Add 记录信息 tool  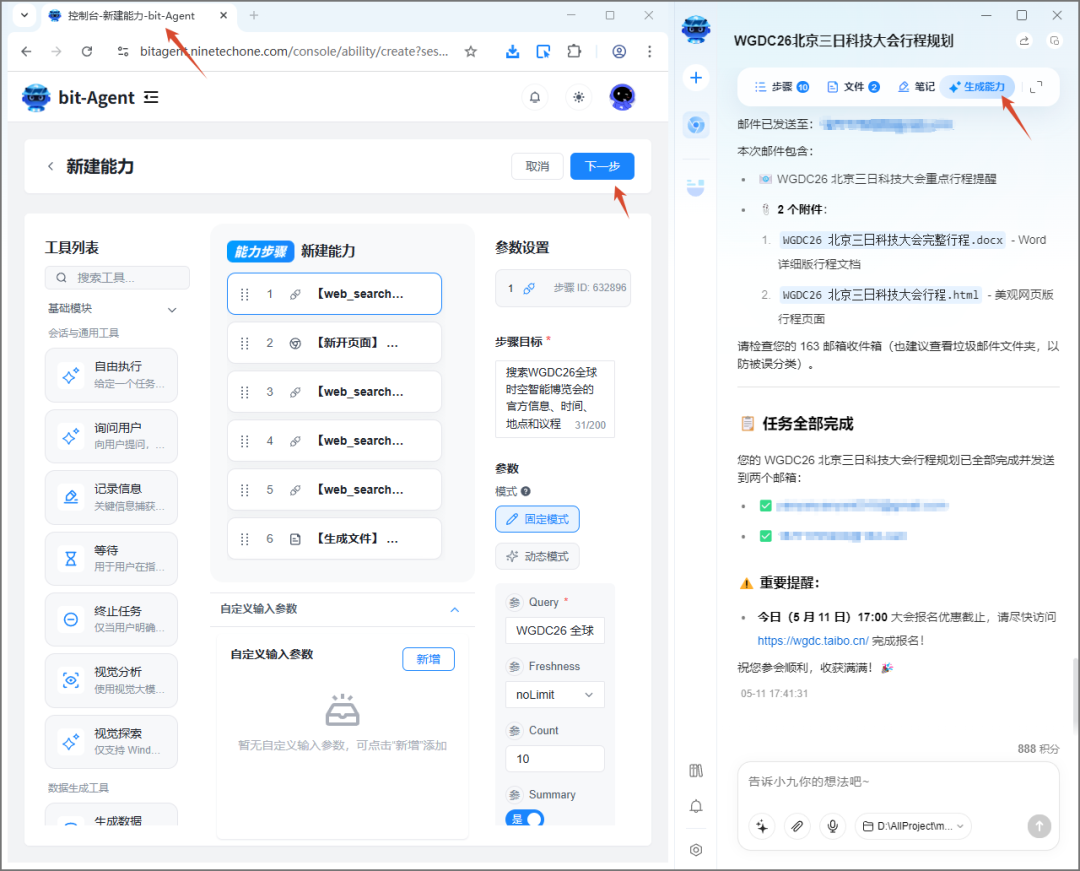pos(112,497)
